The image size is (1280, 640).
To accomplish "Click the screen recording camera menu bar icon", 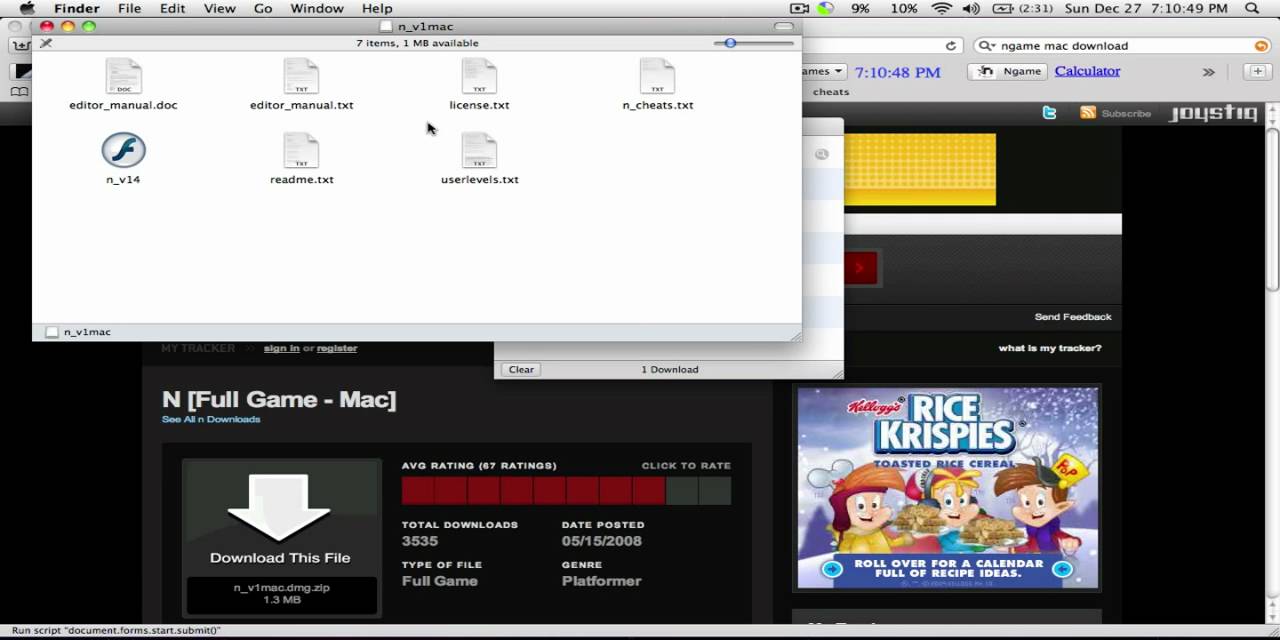I will pos(799,8).
